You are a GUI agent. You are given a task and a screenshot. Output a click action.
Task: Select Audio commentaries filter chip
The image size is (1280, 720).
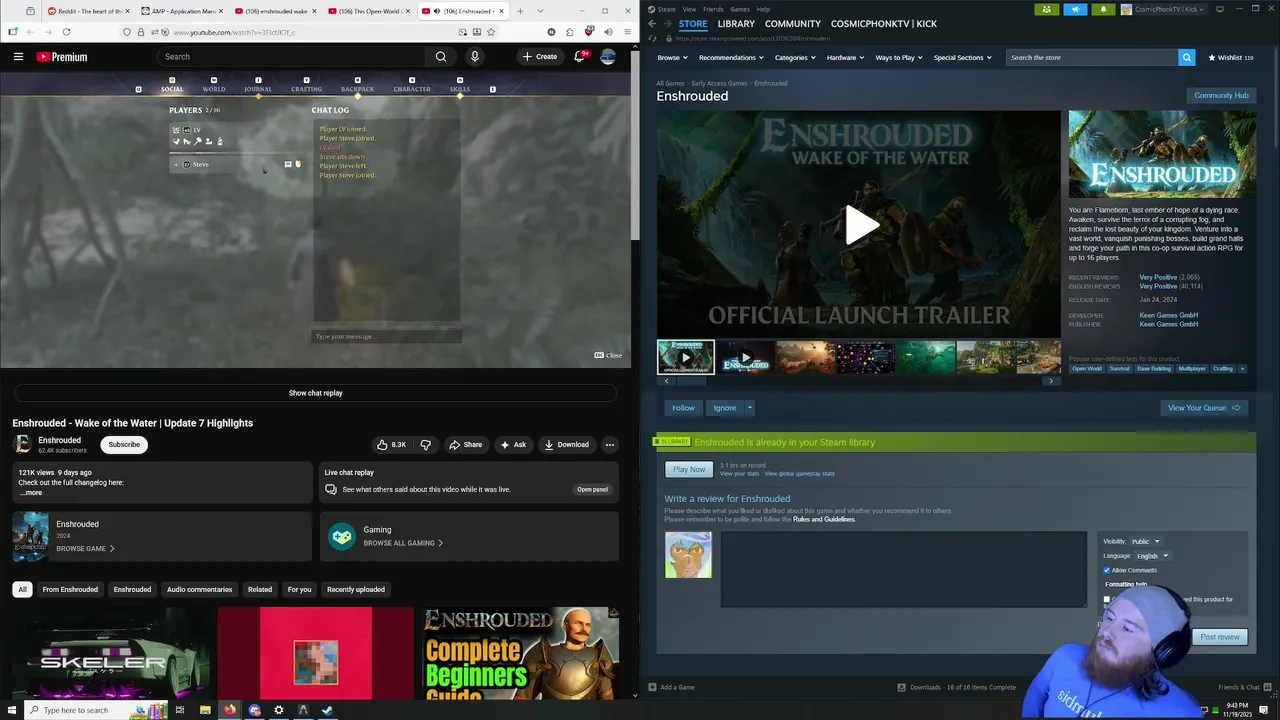click(199, 589)
